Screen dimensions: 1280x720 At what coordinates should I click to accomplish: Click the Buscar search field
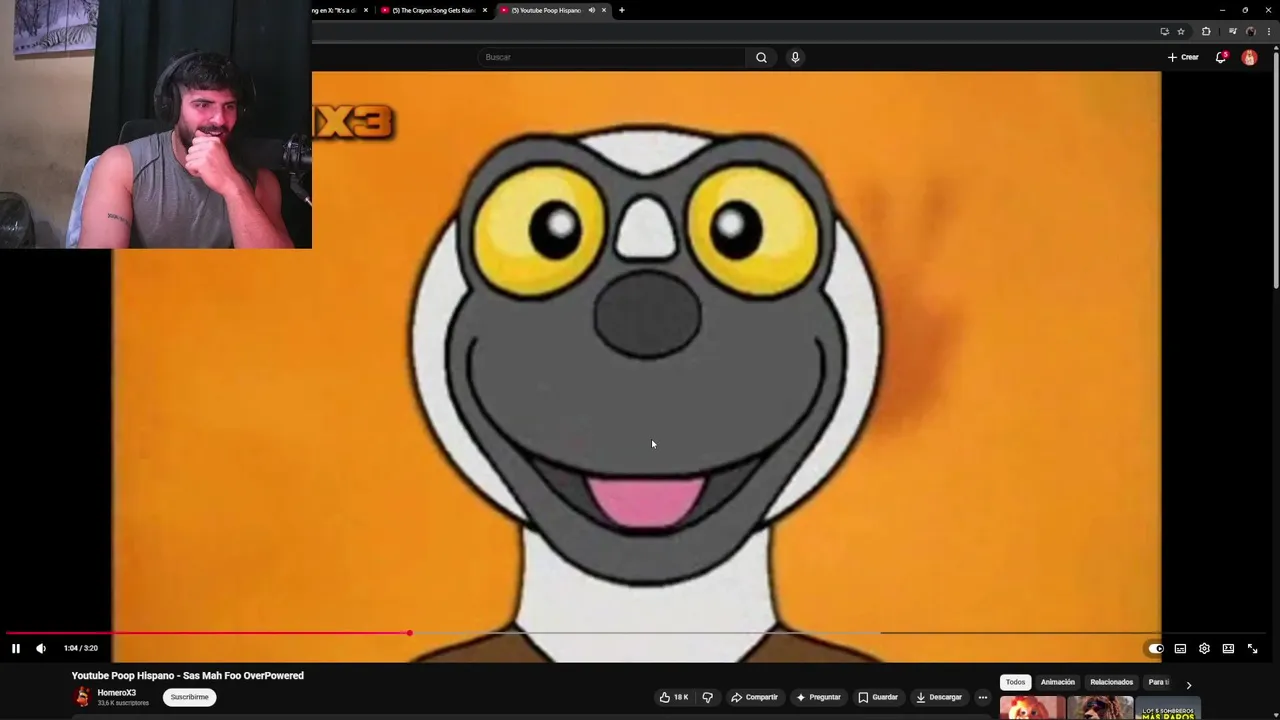tap(612, 57)
